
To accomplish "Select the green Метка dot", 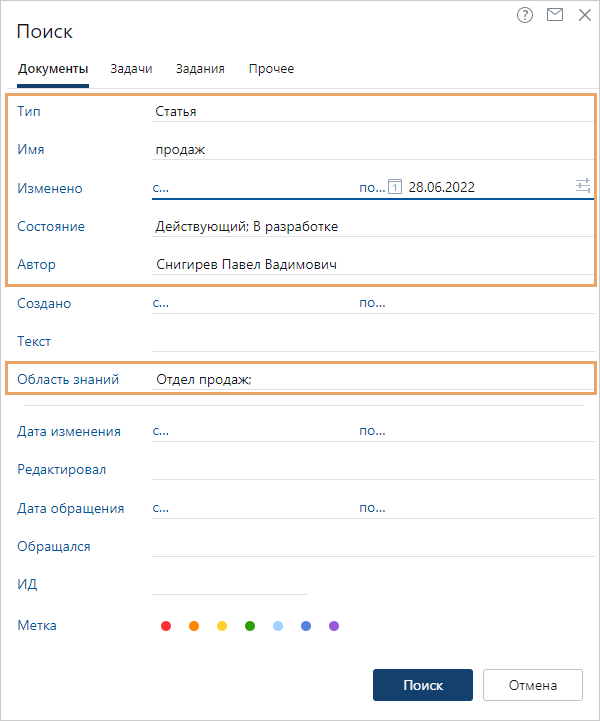I will [250, 626].
